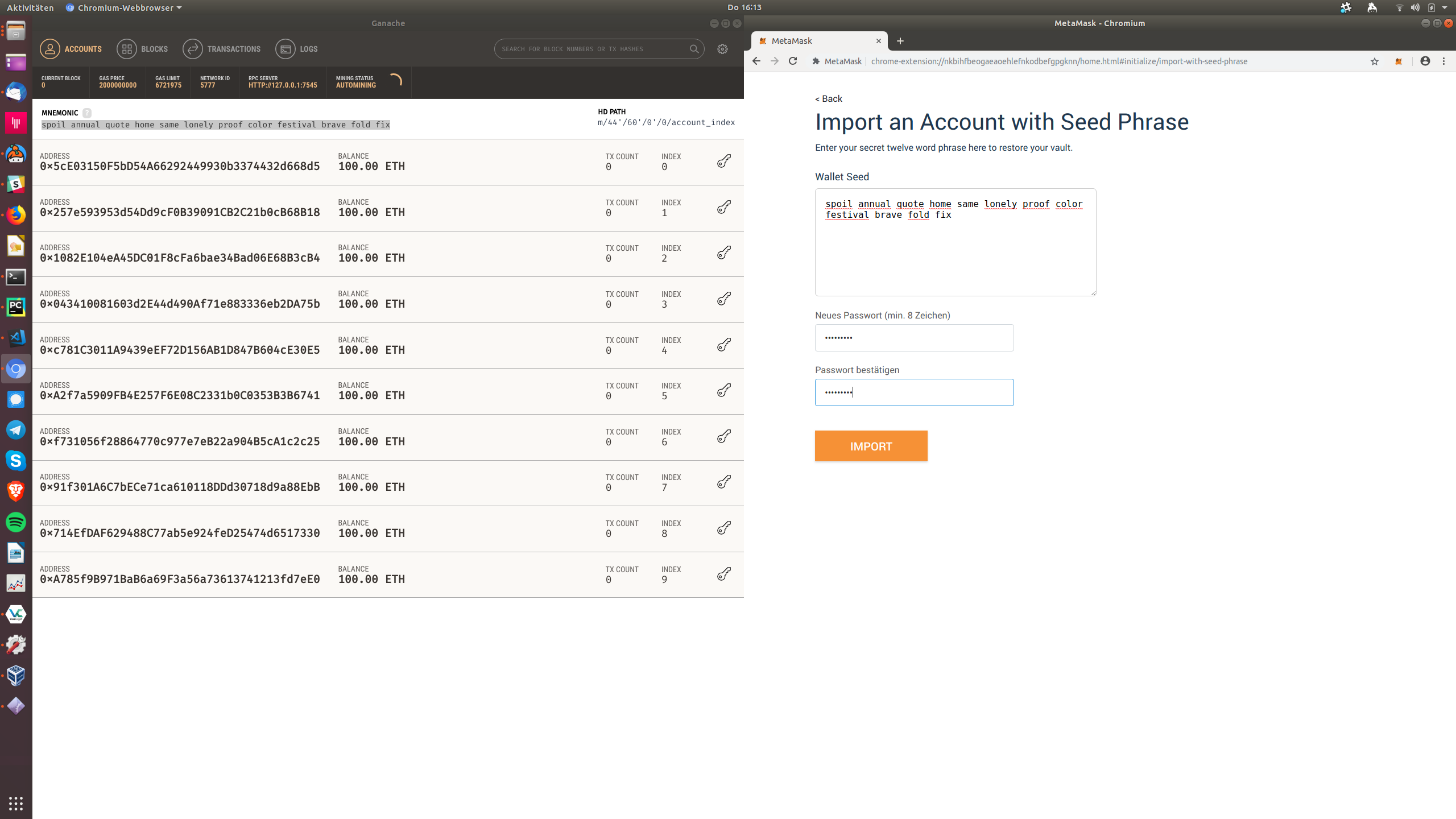Reload the MetaMask page
This screenshot has height=819, width=1456.
pos(793,61)
